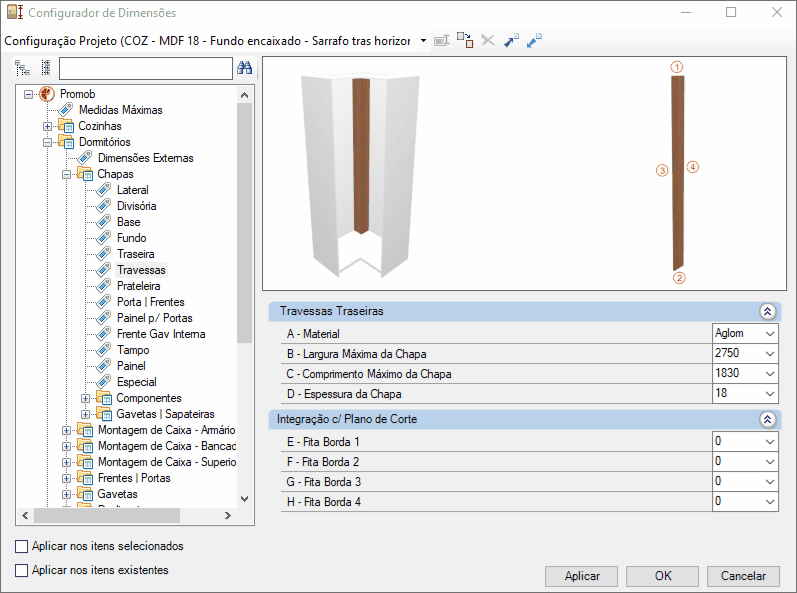Click the tree search text field
797x593 pixels.
[x=146, y=68]
